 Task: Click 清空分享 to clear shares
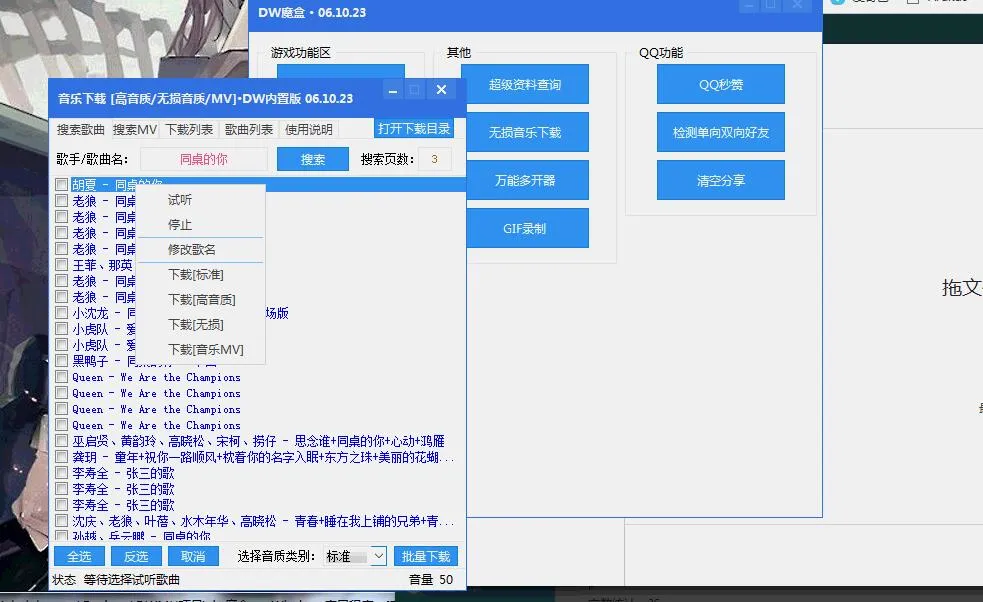(x=719, y=180)
